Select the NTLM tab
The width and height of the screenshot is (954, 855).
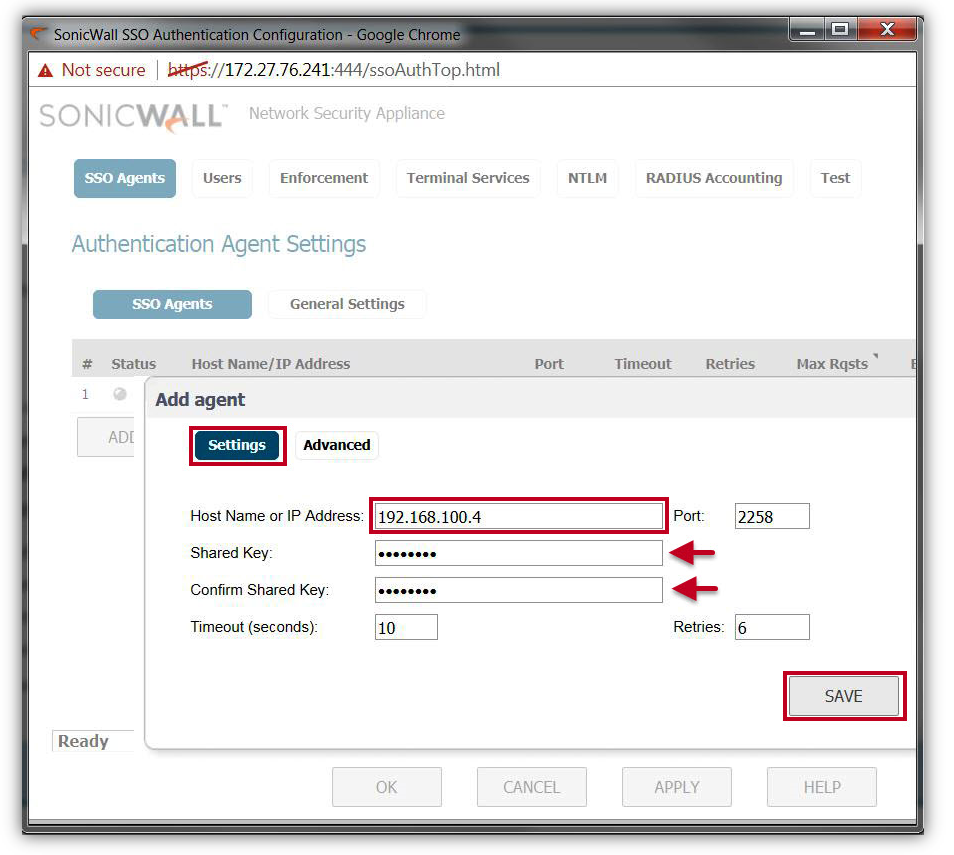(x=587, y=178)
